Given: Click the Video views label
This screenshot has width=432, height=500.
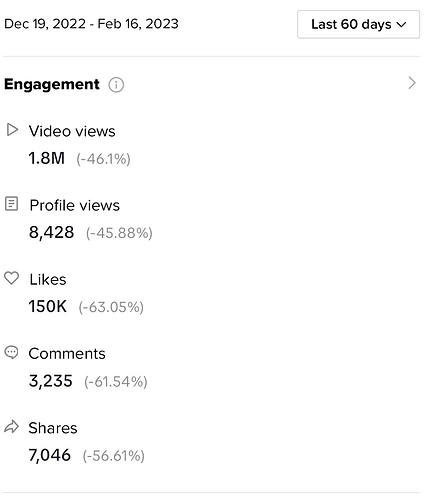Looking at the screenshot, I should 72,131.
